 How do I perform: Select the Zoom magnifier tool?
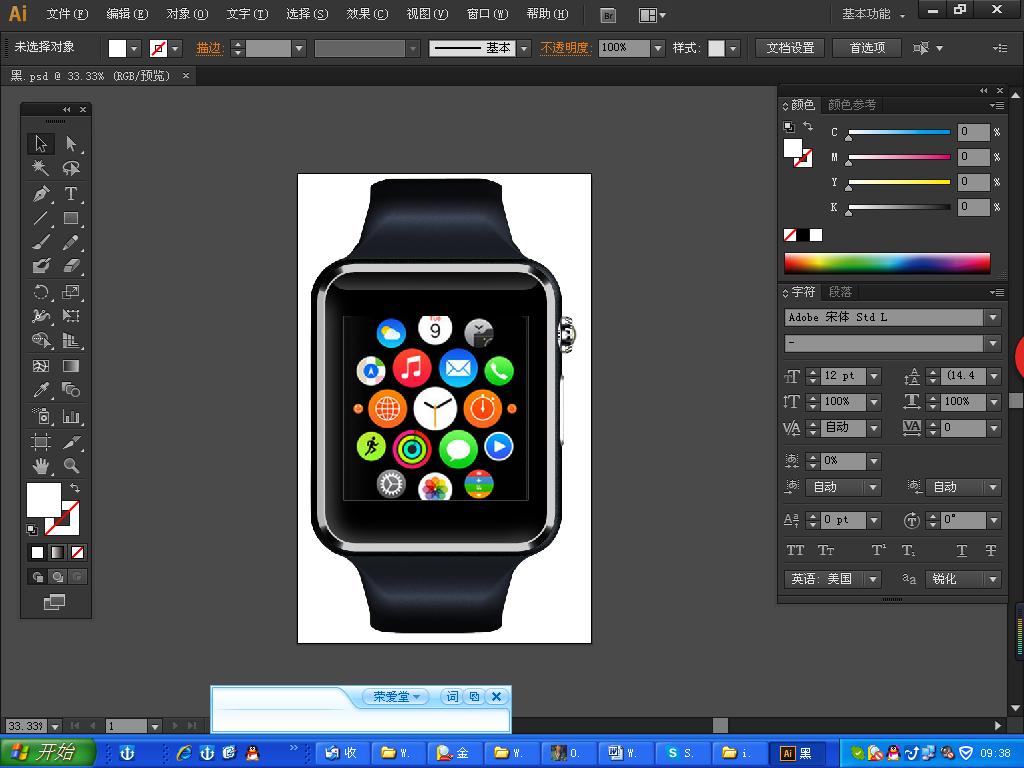pos(71,466)
